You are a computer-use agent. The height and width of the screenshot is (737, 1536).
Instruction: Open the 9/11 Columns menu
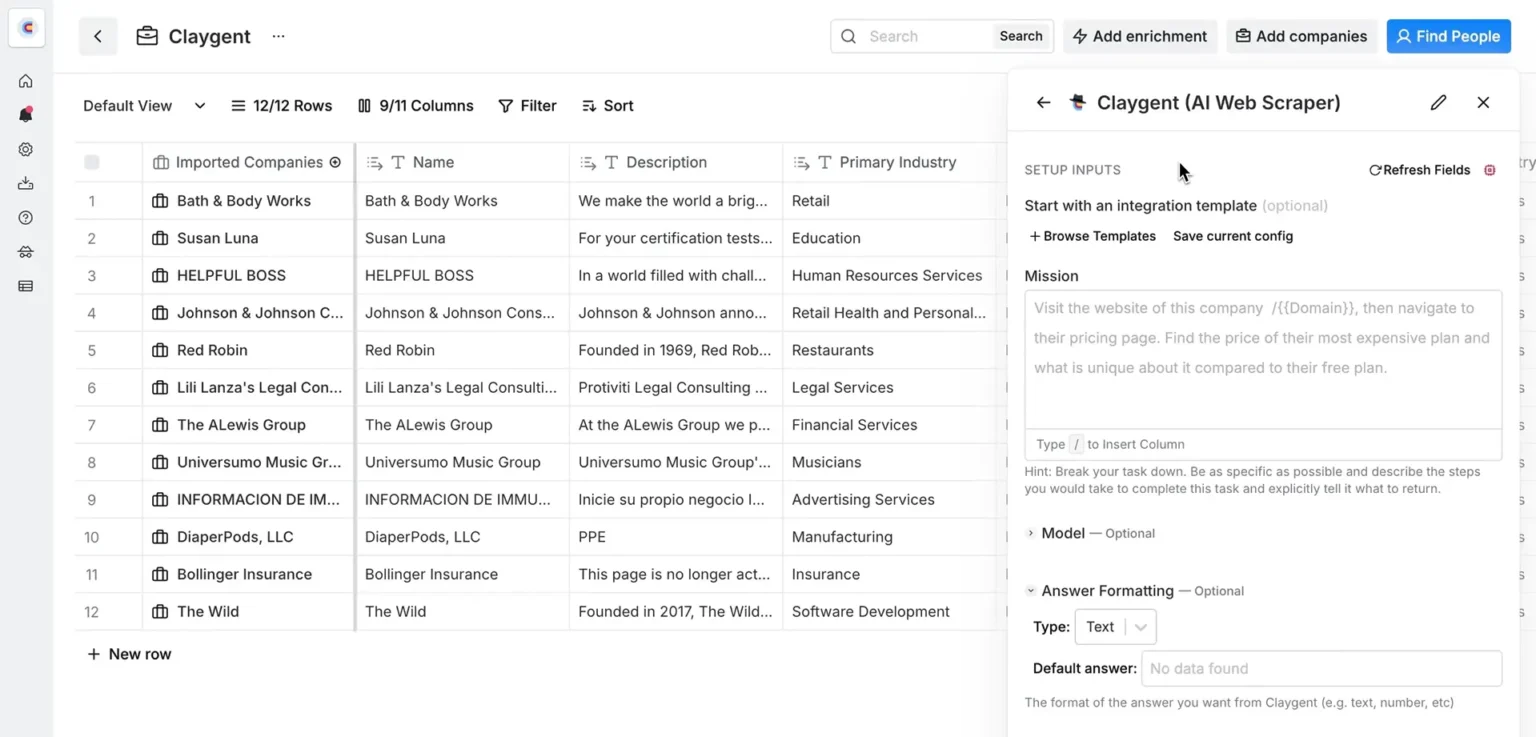click(415, 106)
